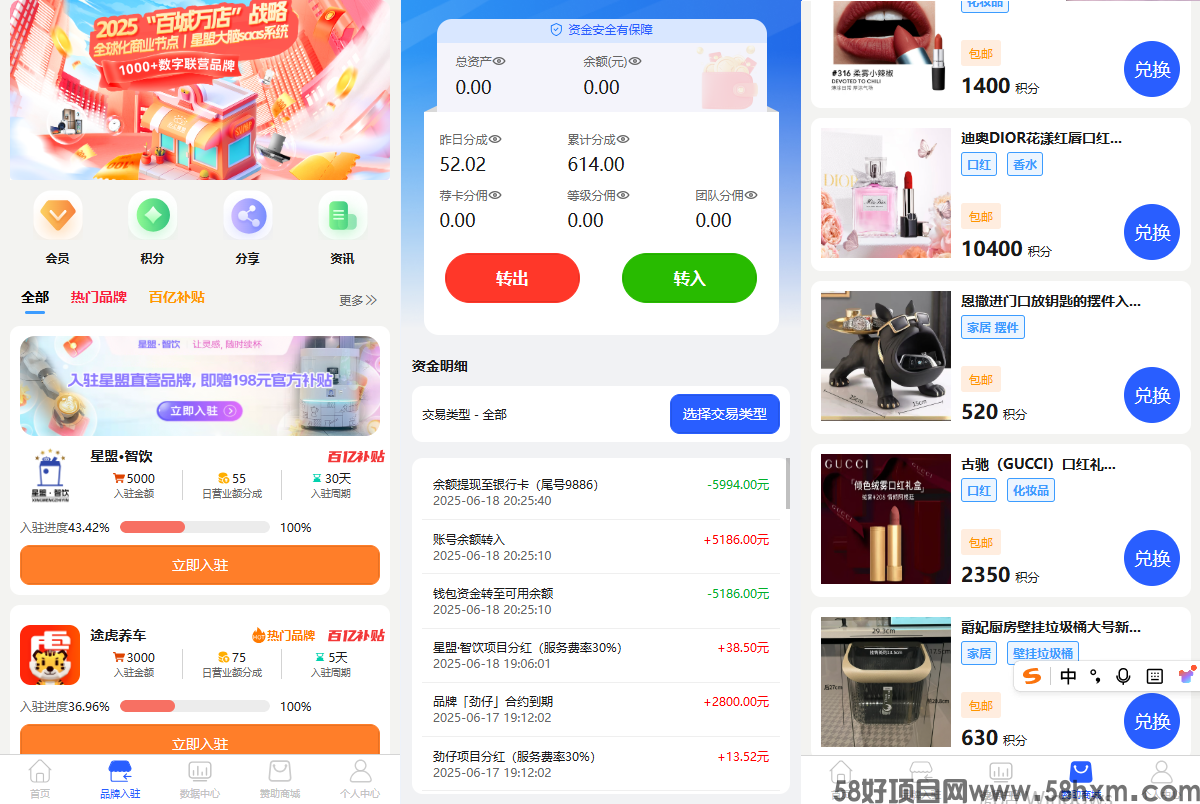Click the green 转入 button

[x=689, y=278]
